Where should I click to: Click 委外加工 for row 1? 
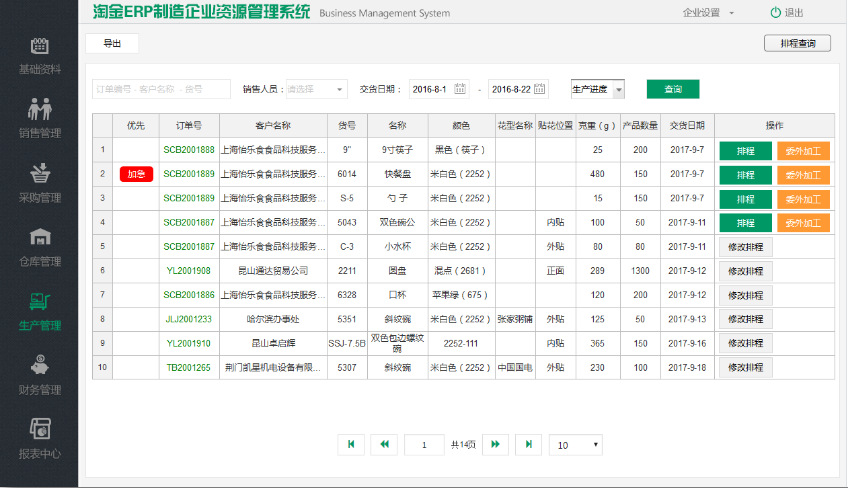tap(803, 150)
